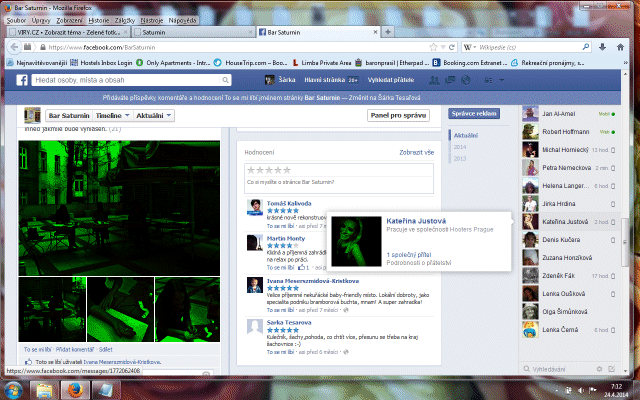Click the Wikipedia search engine icon

[x=468, y=47]
